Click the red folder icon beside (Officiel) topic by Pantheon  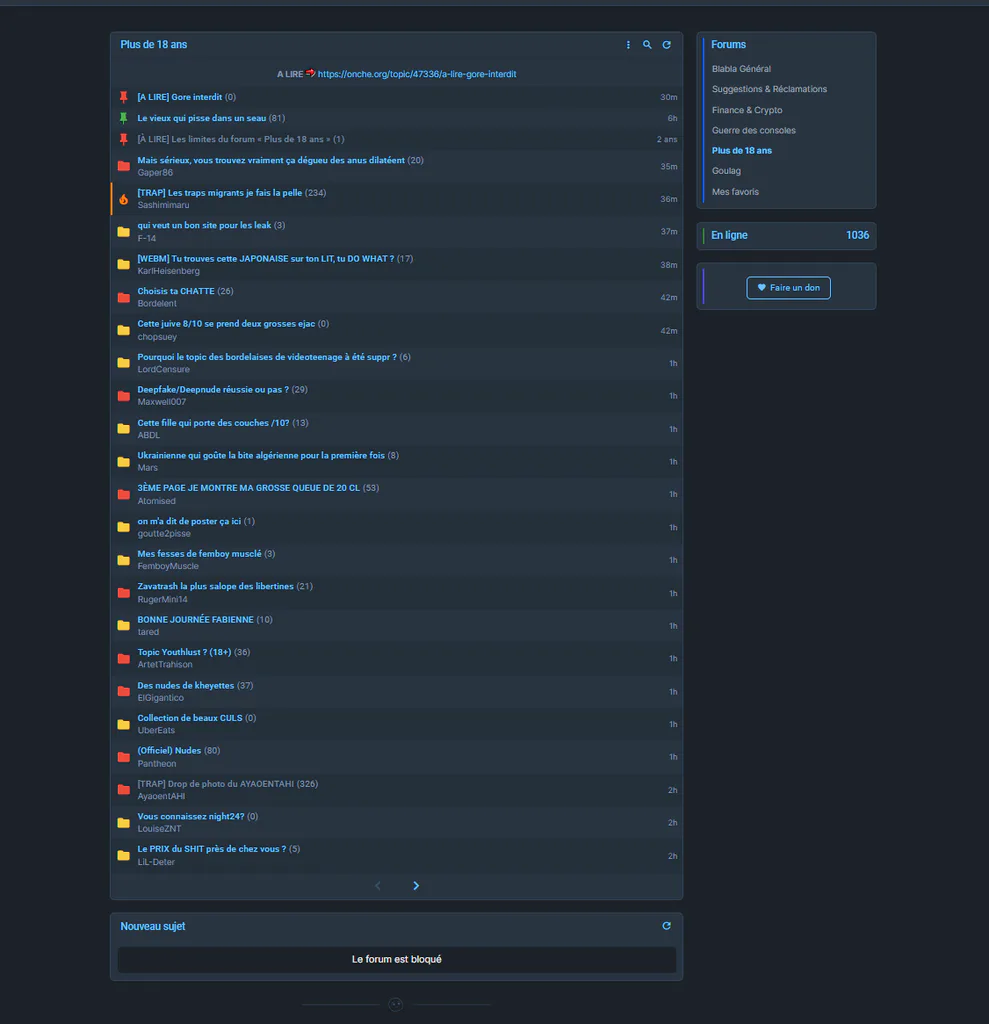(123, 757)
